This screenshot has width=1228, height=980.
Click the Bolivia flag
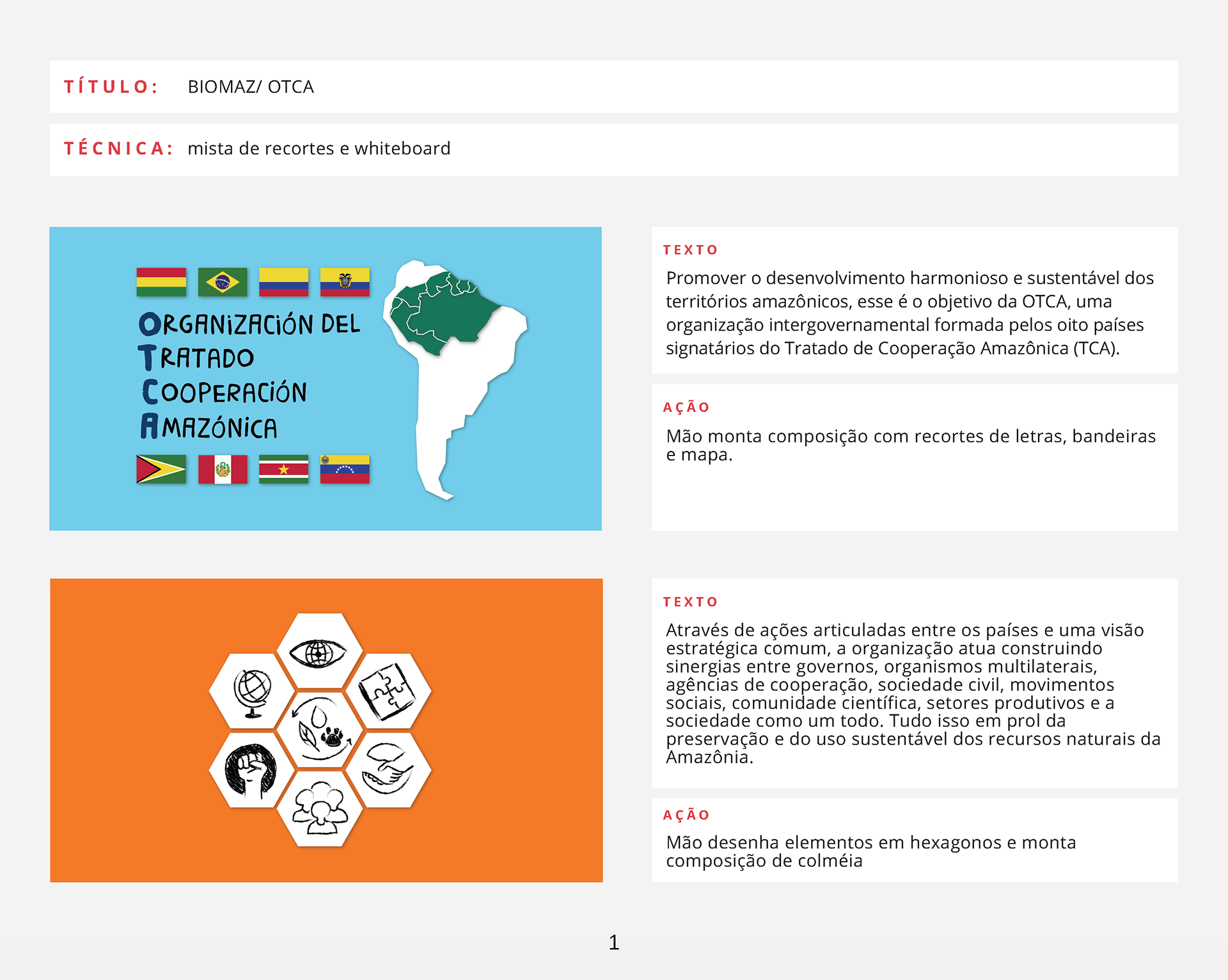(x=161, y=282)
